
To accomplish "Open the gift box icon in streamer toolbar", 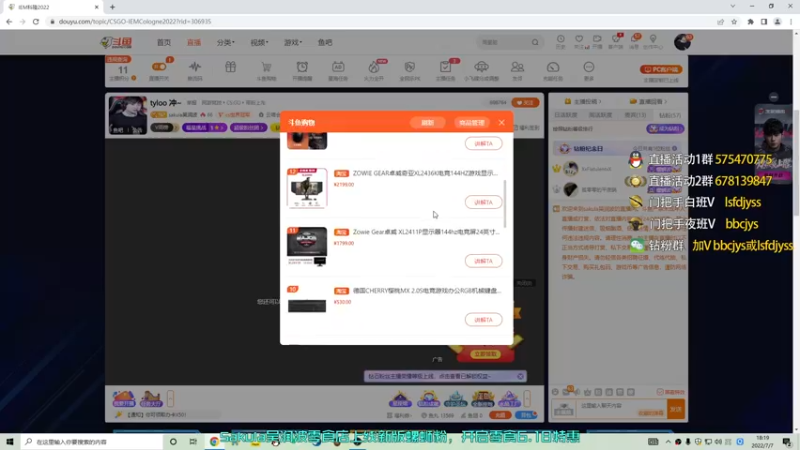I will click(x=231, y=68).
